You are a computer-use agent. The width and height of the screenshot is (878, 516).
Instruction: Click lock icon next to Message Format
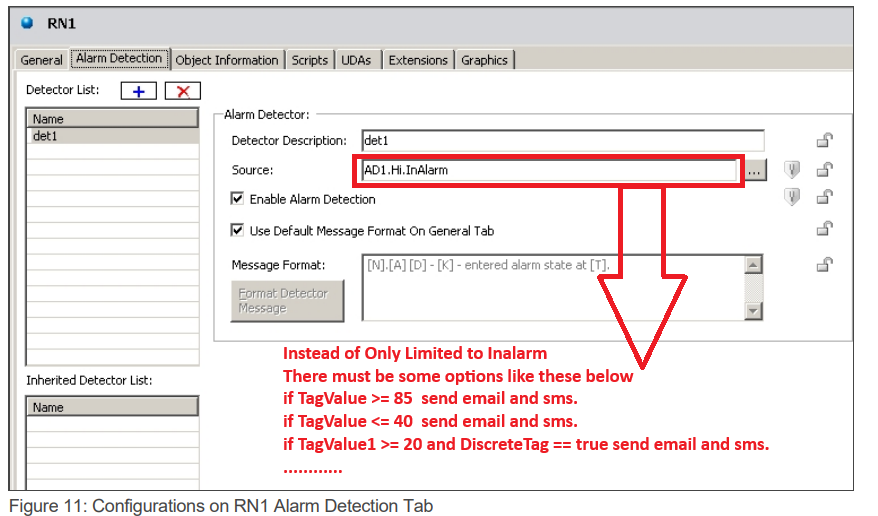pyautogui.click(x=825, y=265)
